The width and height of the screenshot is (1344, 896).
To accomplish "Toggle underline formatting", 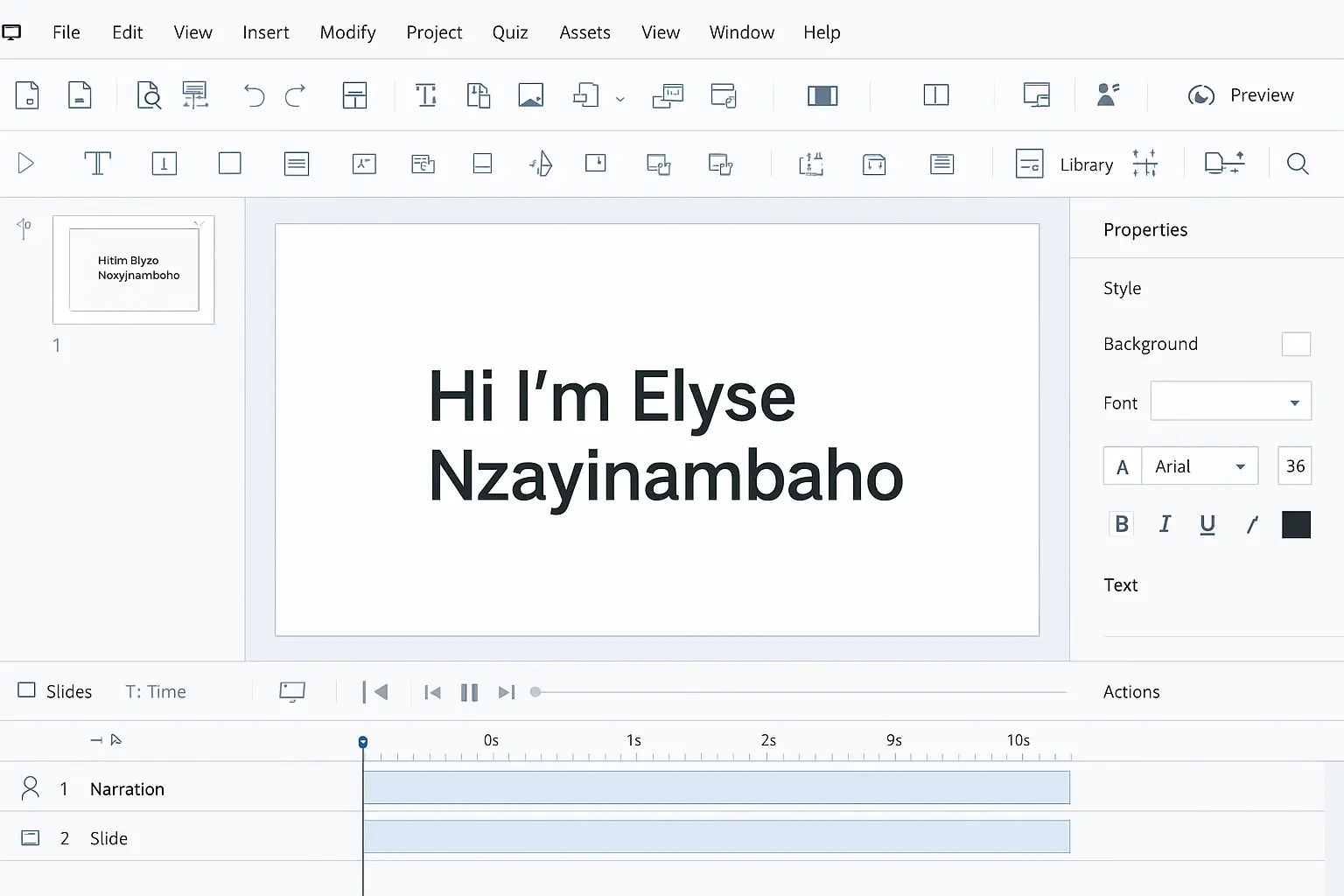I will (x=1207, y=523).
